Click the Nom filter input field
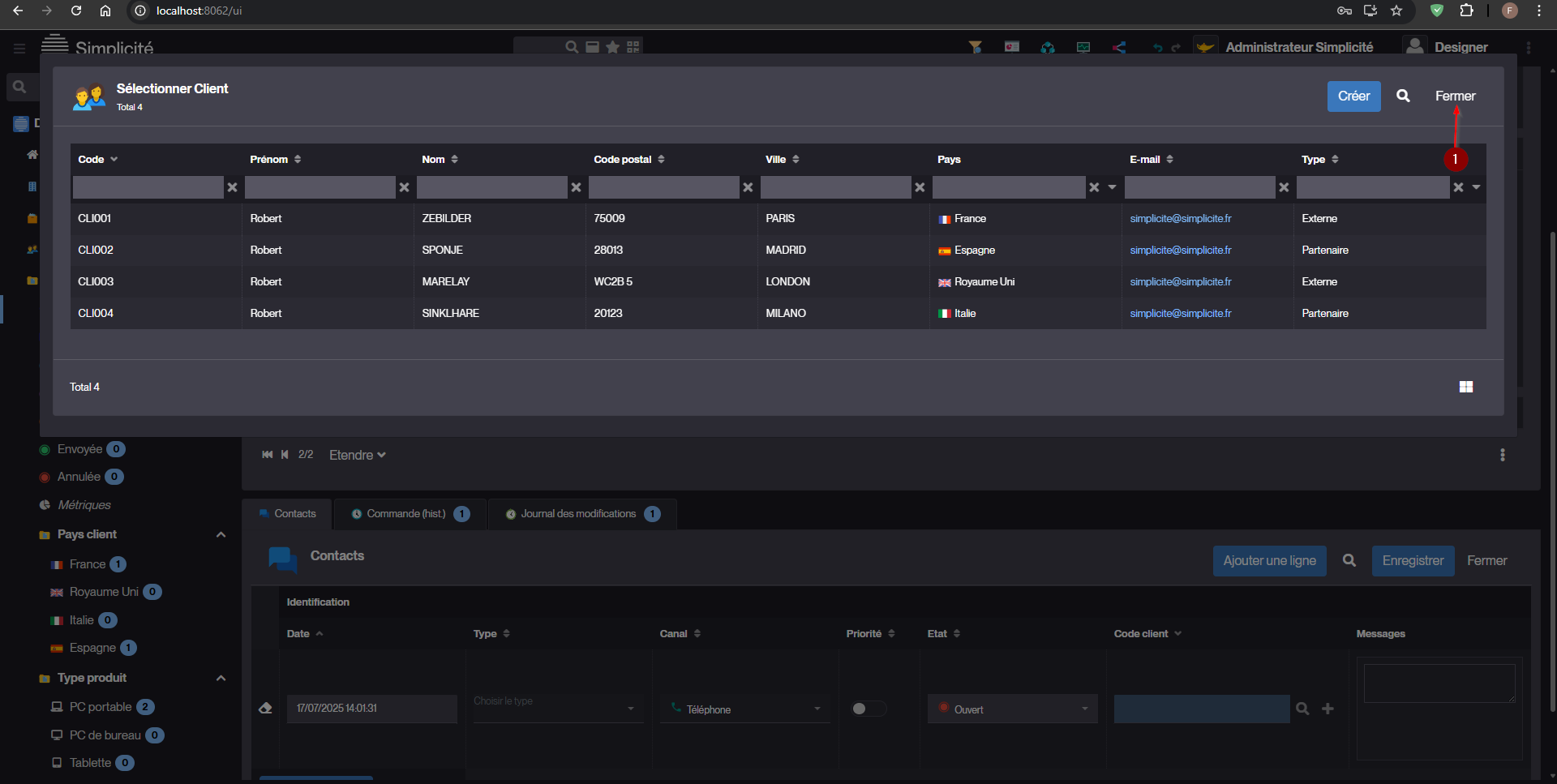Viewport: 1557px width, 784px height. [491, 187]
